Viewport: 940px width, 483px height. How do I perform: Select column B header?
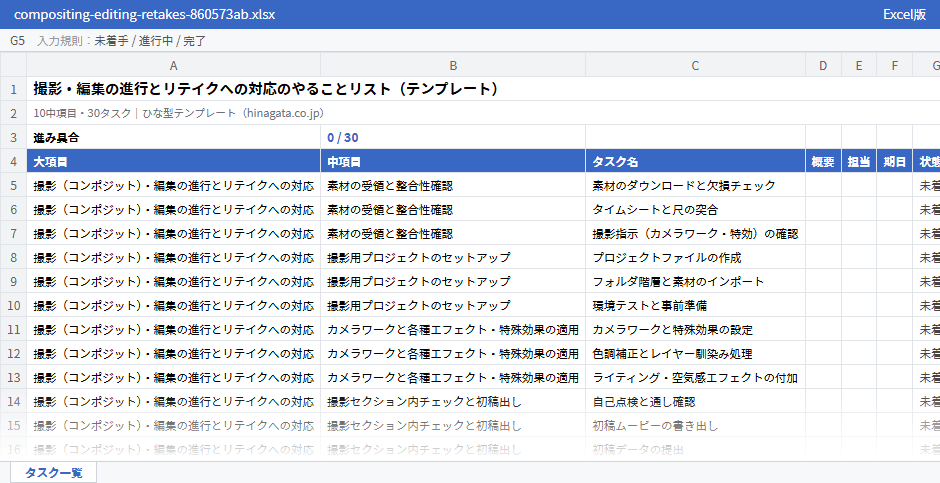[x=453, y=65]
